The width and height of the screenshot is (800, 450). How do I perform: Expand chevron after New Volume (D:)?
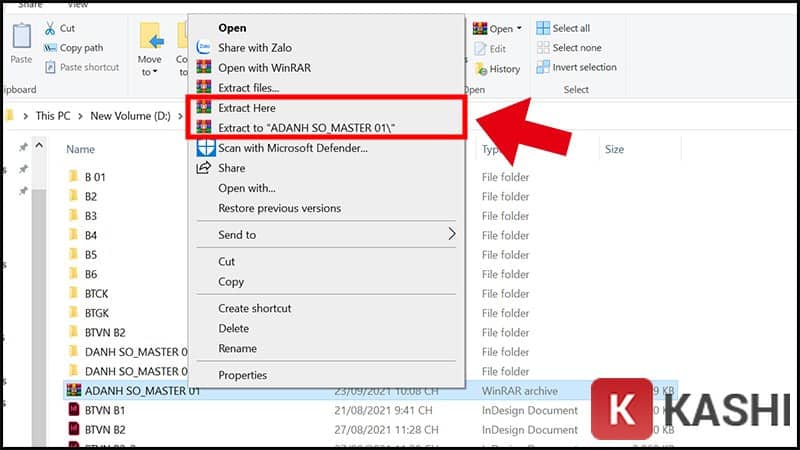[180, 116]
